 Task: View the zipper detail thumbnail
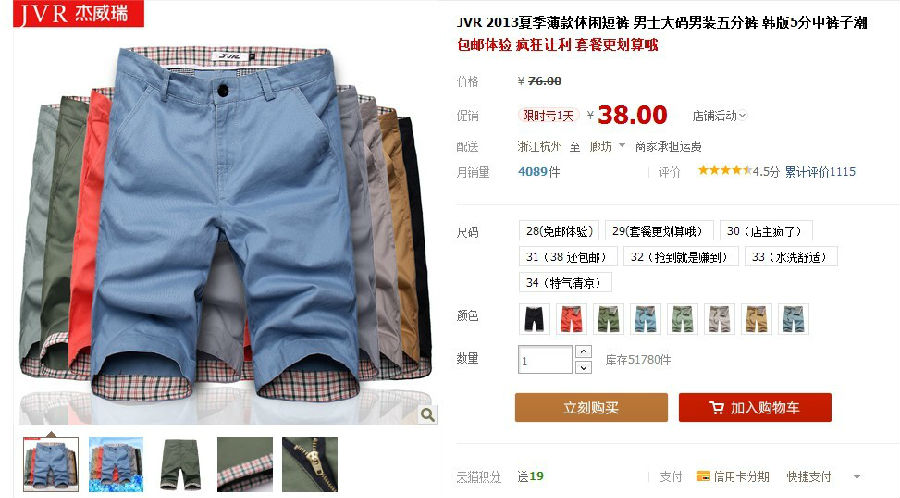point(310,465)
